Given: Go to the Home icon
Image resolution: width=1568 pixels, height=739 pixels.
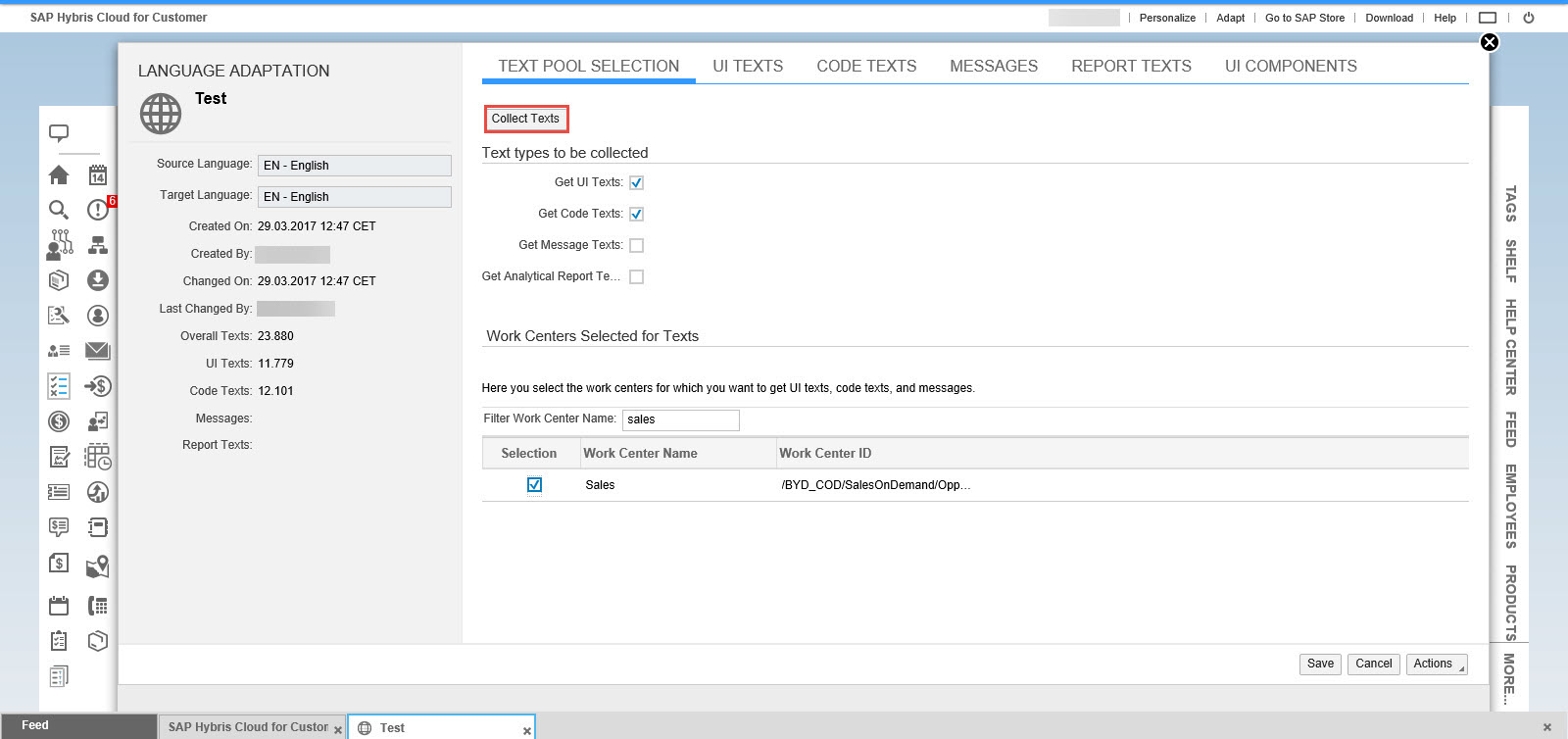Looking at the screenshot, I should tap(59, 174).
